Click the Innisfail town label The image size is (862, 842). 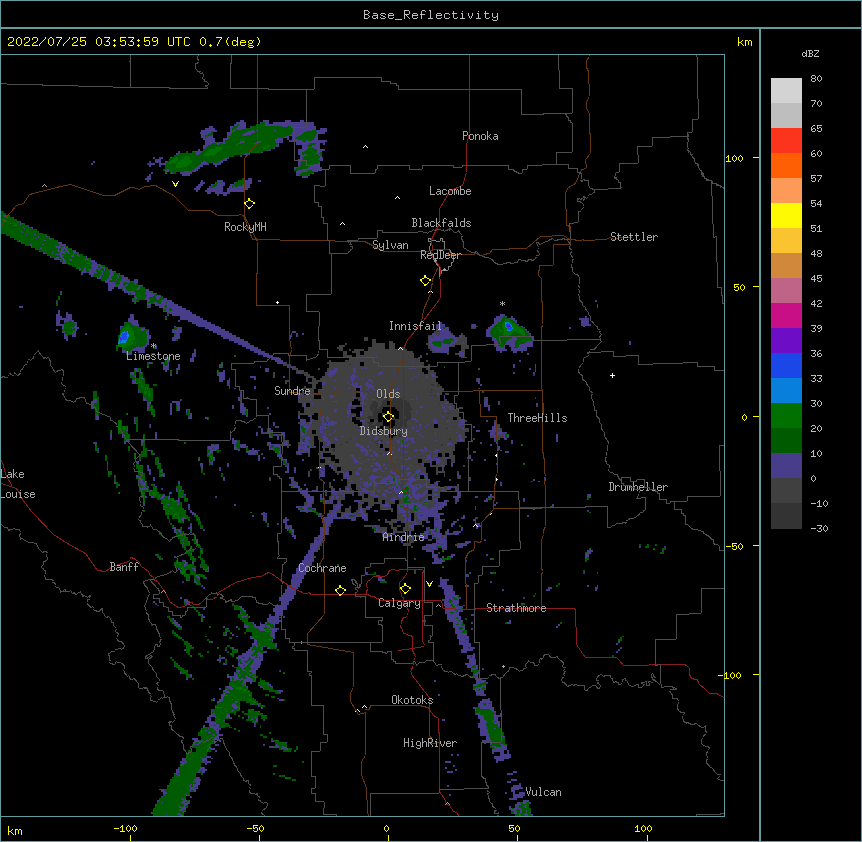pos(415,326)
